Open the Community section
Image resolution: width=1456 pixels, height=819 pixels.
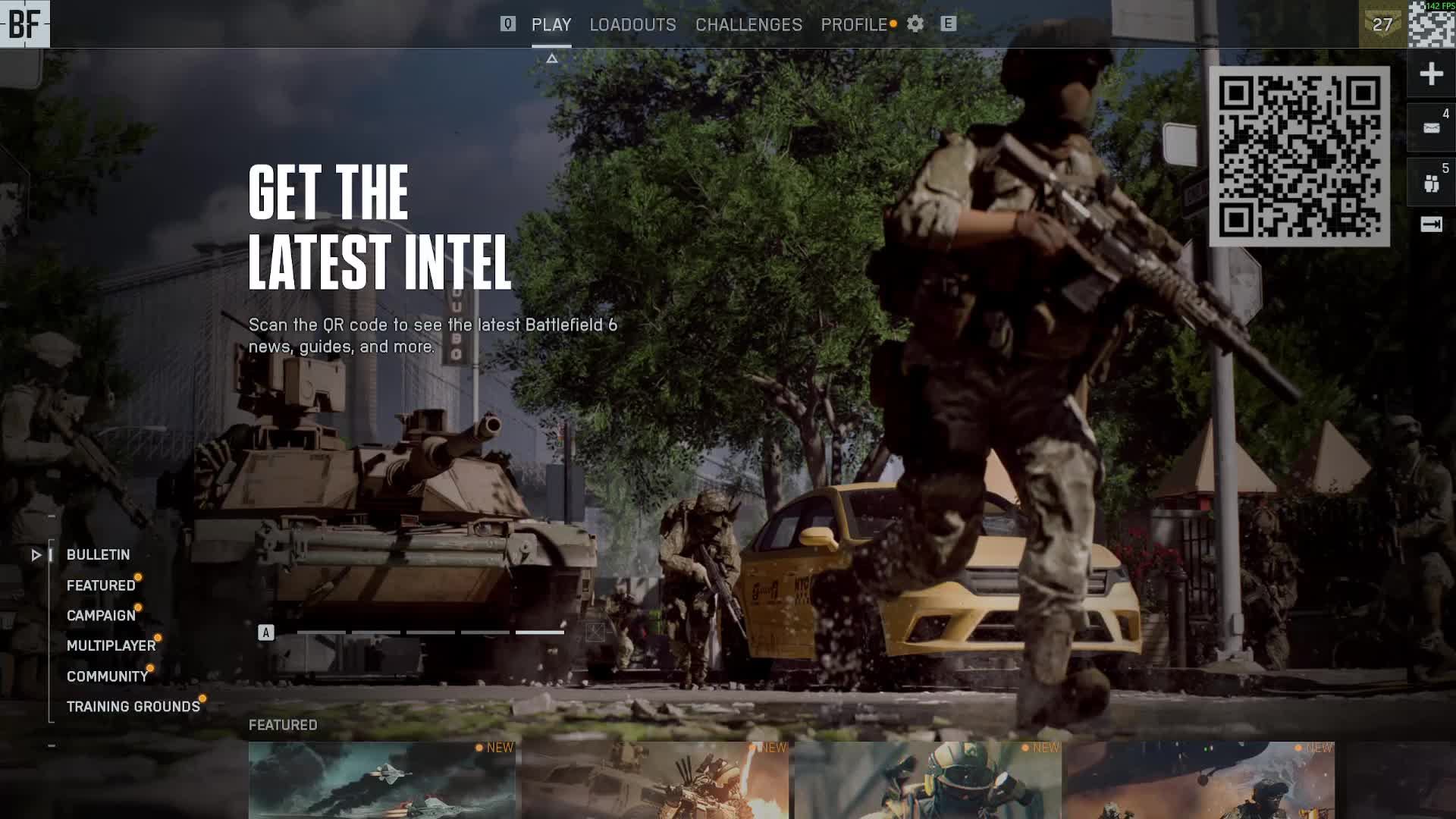[x=107, y=676]
